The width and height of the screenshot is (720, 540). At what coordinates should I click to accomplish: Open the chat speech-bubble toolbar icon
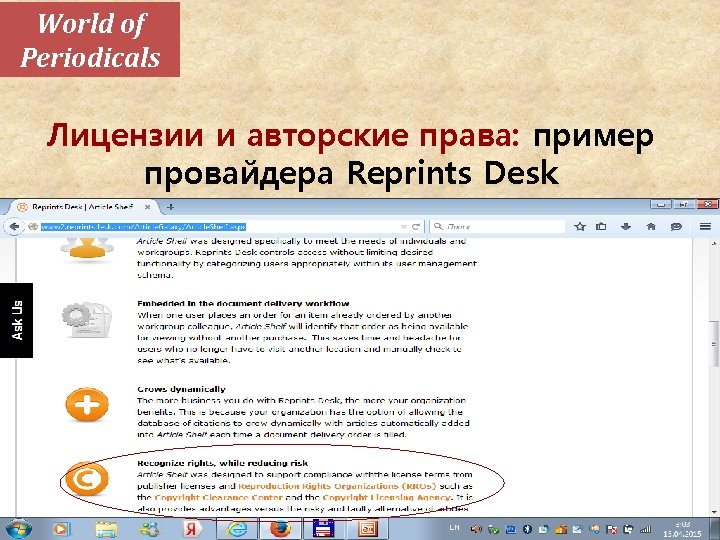[676, 226]
